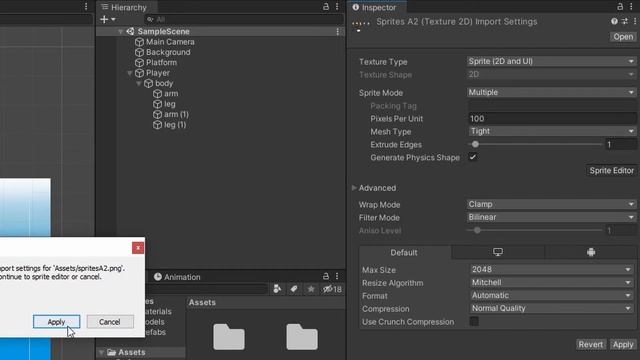Click the Project search-by-type icon
Screen dimensions: 640x360
click(277, 289)
